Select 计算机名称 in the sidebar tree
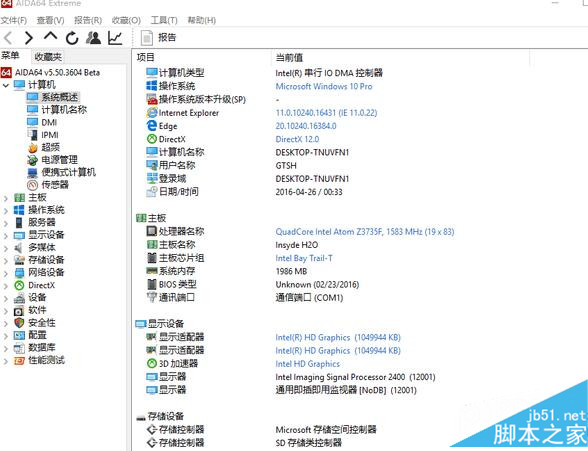This screenshot has height=451, width=588. point(64,109)
